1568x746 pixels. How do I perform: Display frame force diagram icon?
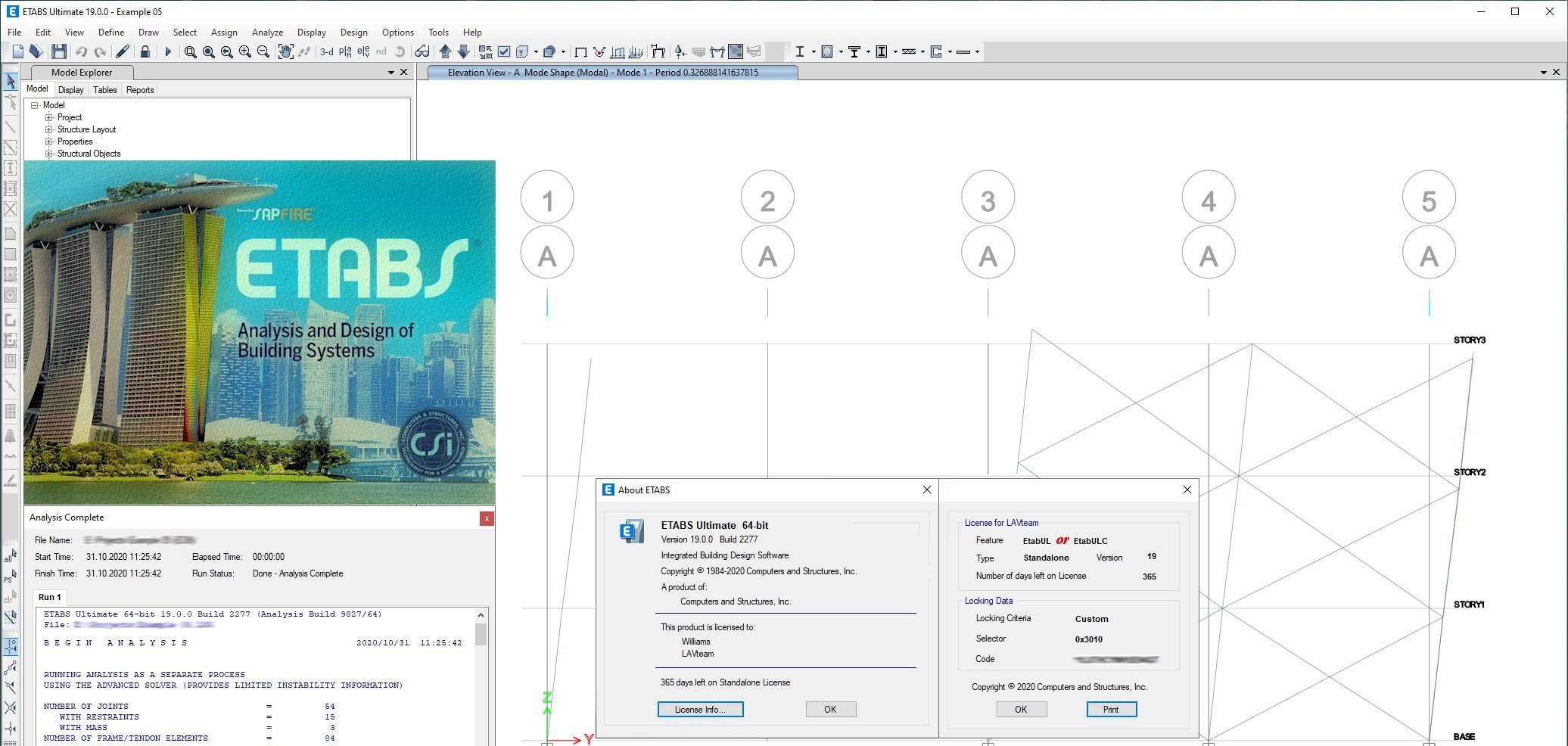click(x=717, y=52)
